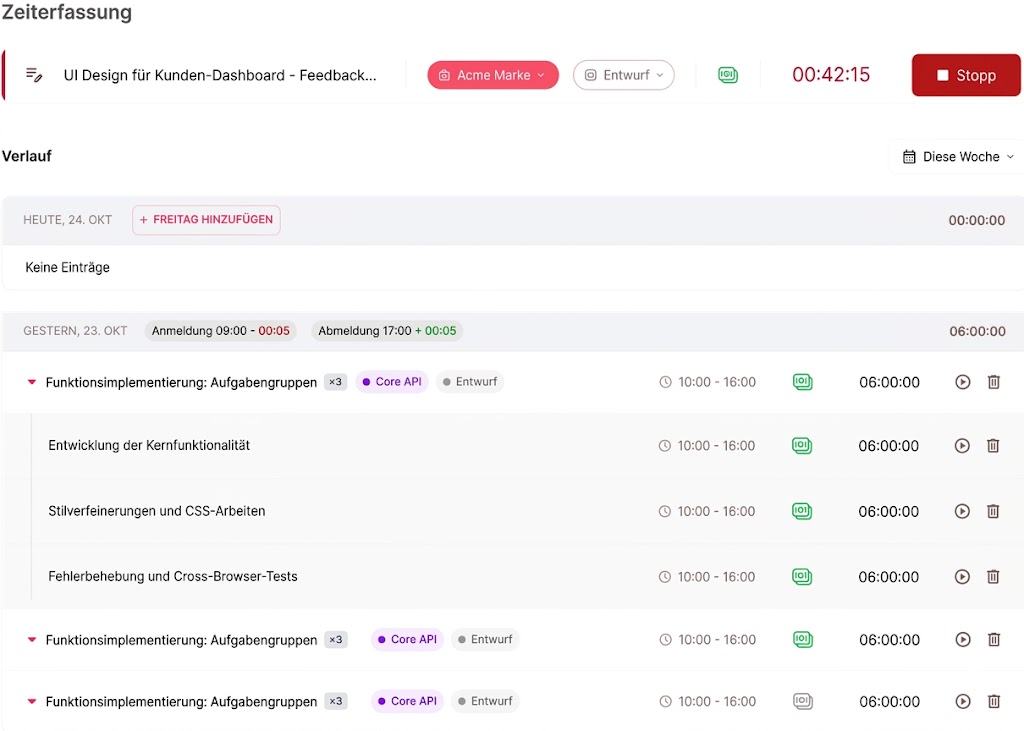Screen dimensions: 1024x731
Task: Select the 'Entwicklung der Kernfunktionalität' entry
Action: coord(149,446)
